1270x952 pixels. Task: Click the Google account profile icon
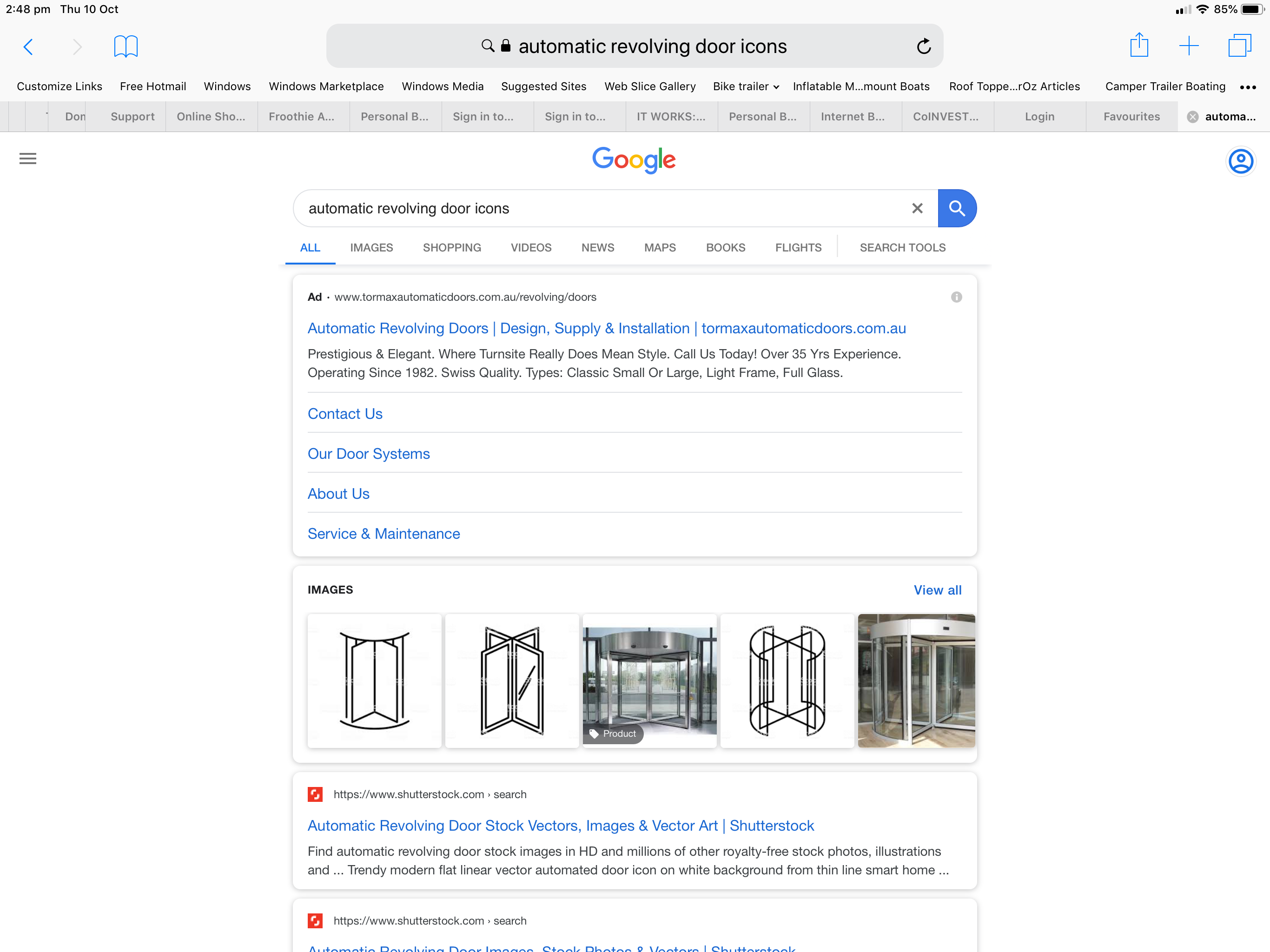(x=1240, y=161)
